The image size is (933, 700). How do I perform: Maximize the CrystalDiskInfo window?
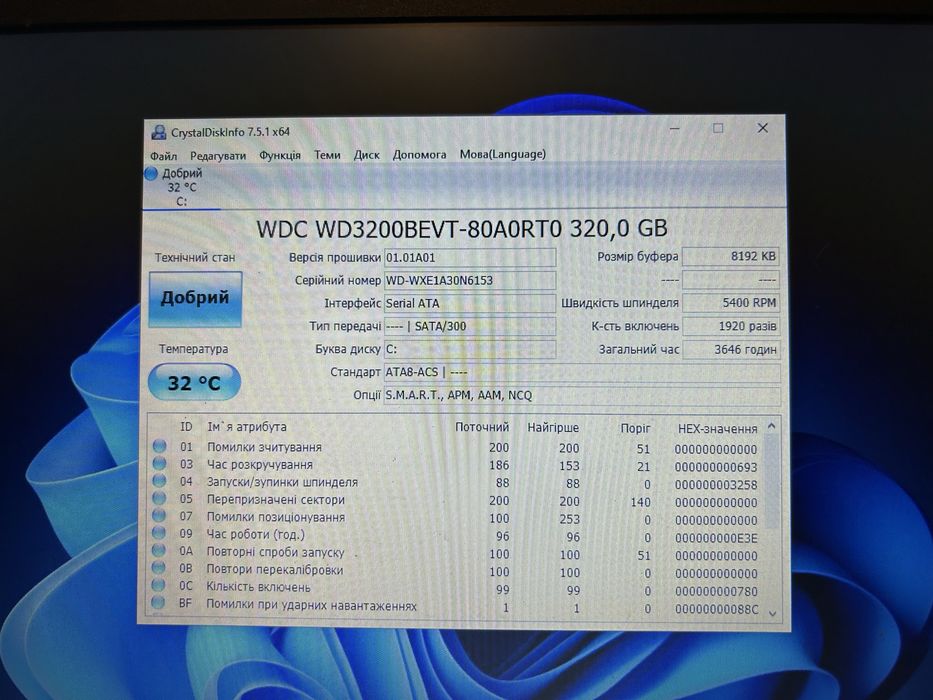[718, 128]
